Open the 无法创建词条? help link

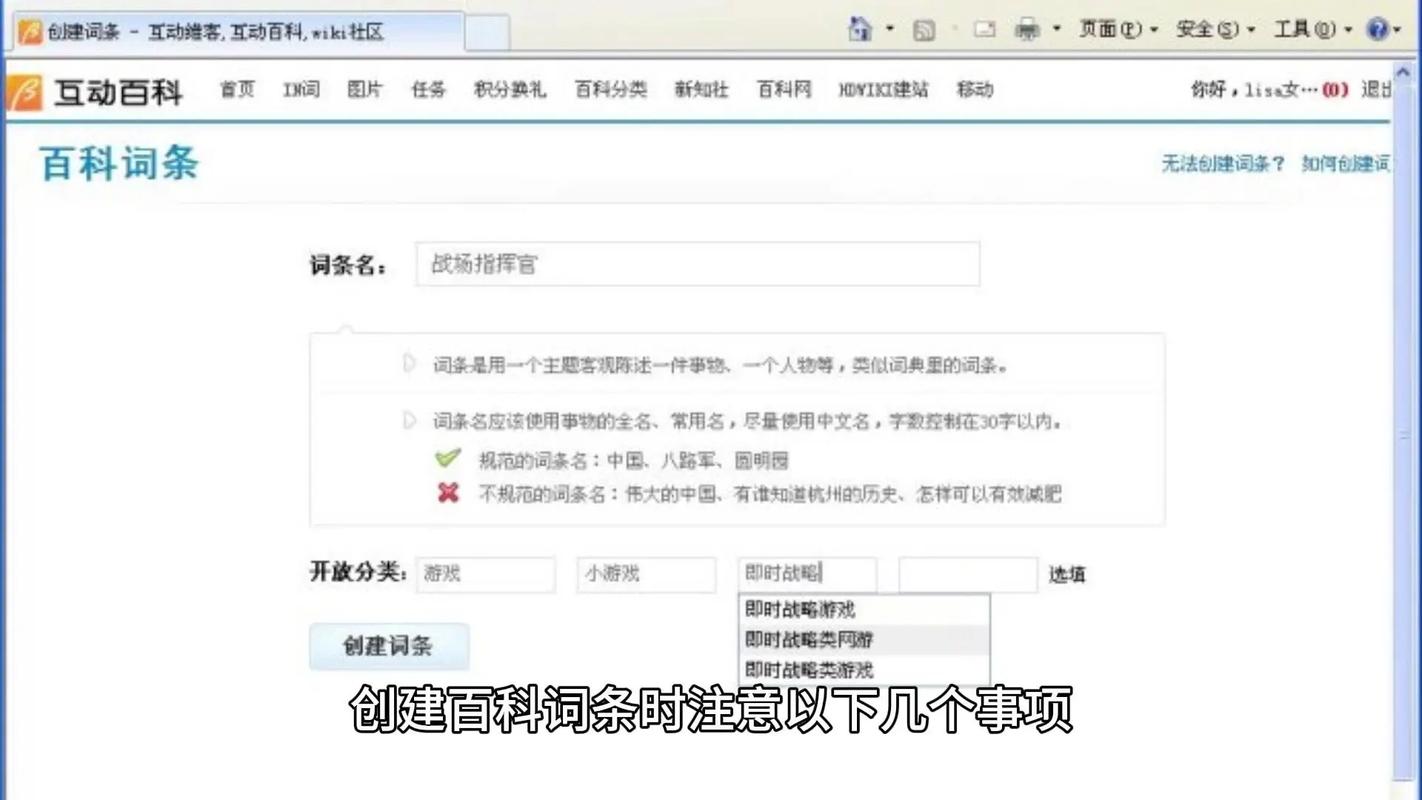tap(1223, 164)
